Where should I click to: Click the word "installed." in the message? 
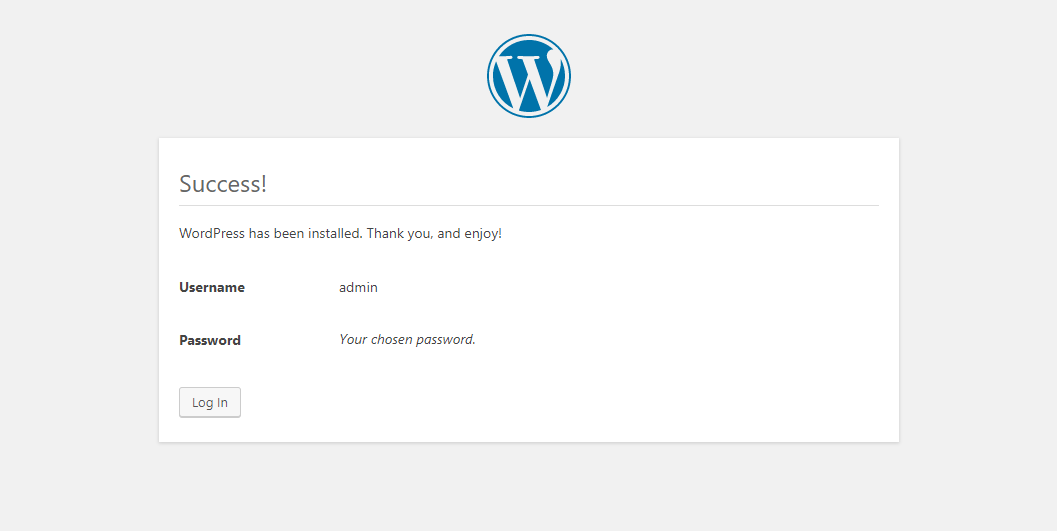[x=336, y=234]
